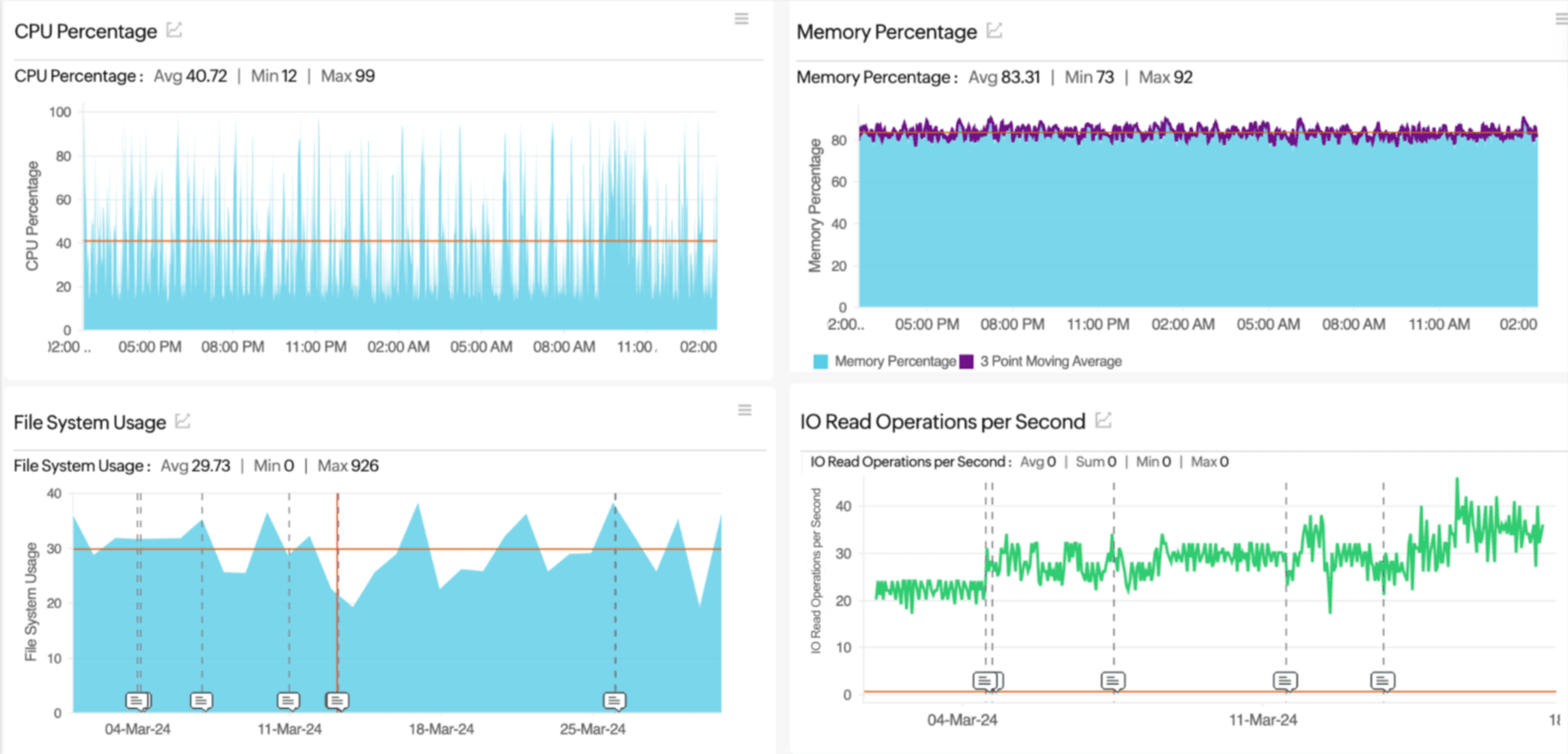The height and width of the screenshot is (754, 1568).
Task: Click the File System Usage panel title
Action: coord(90,422)
